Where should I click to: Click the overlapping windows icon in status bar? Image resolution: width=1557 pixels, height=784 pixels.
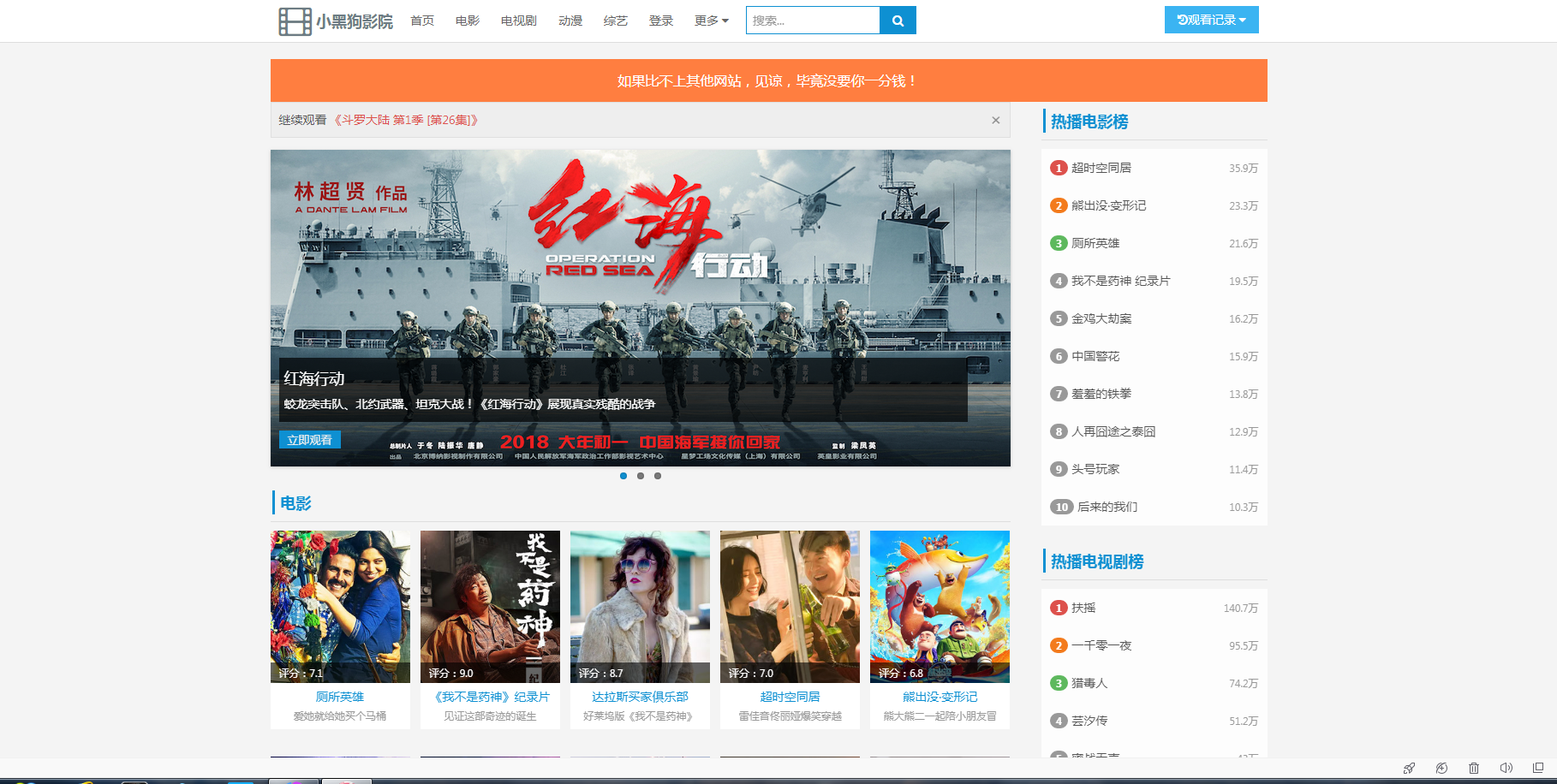point(1538,768)
